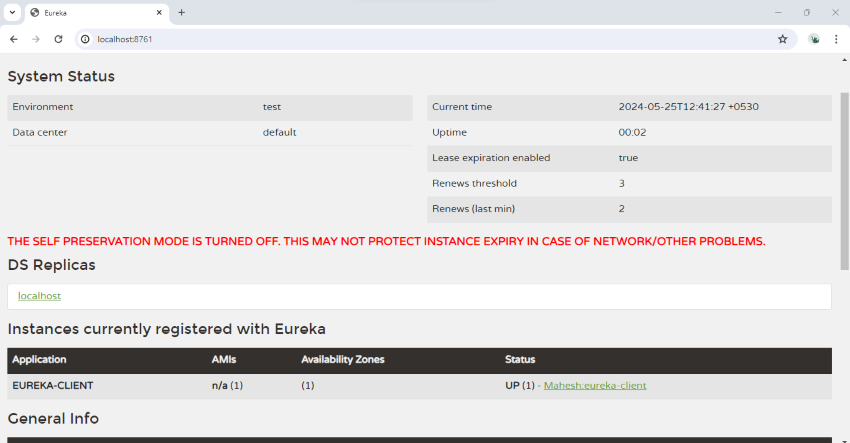
Task: Click the Current time label
Action: 462,107
